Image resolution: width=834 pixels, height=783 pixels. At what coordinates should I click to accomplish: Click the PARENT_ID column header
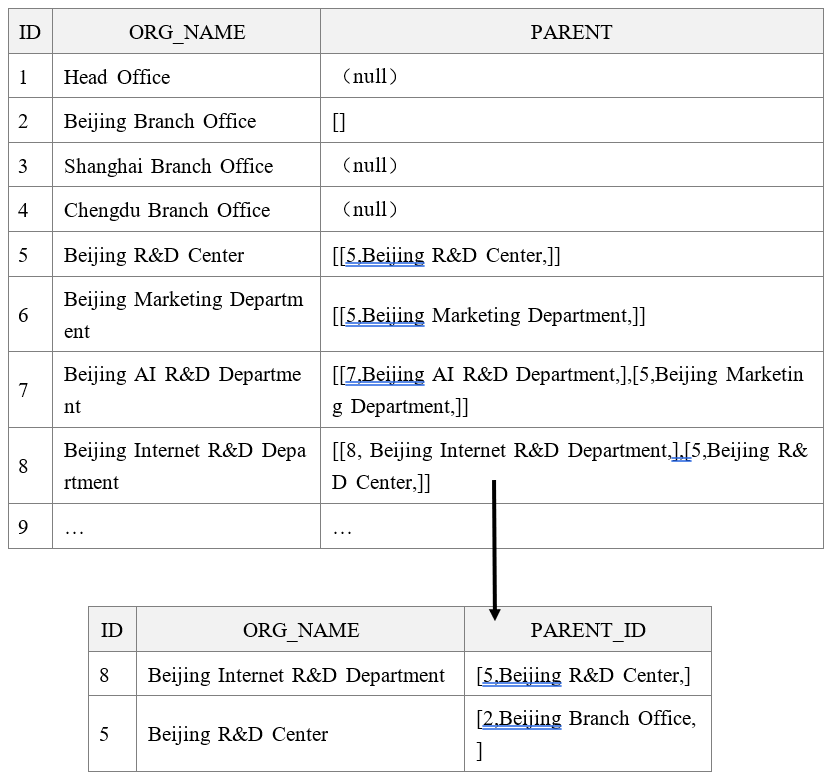coord(588,630)
